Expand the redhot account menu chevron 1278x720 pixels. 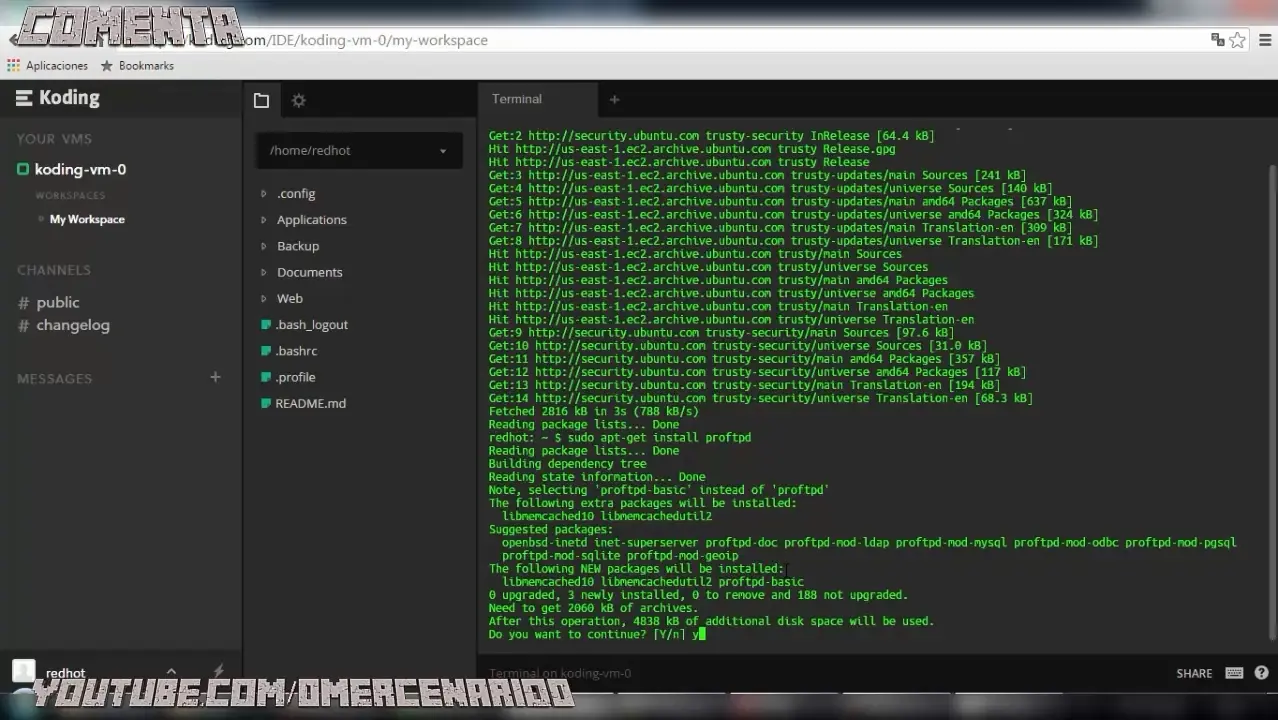[171, 672]
